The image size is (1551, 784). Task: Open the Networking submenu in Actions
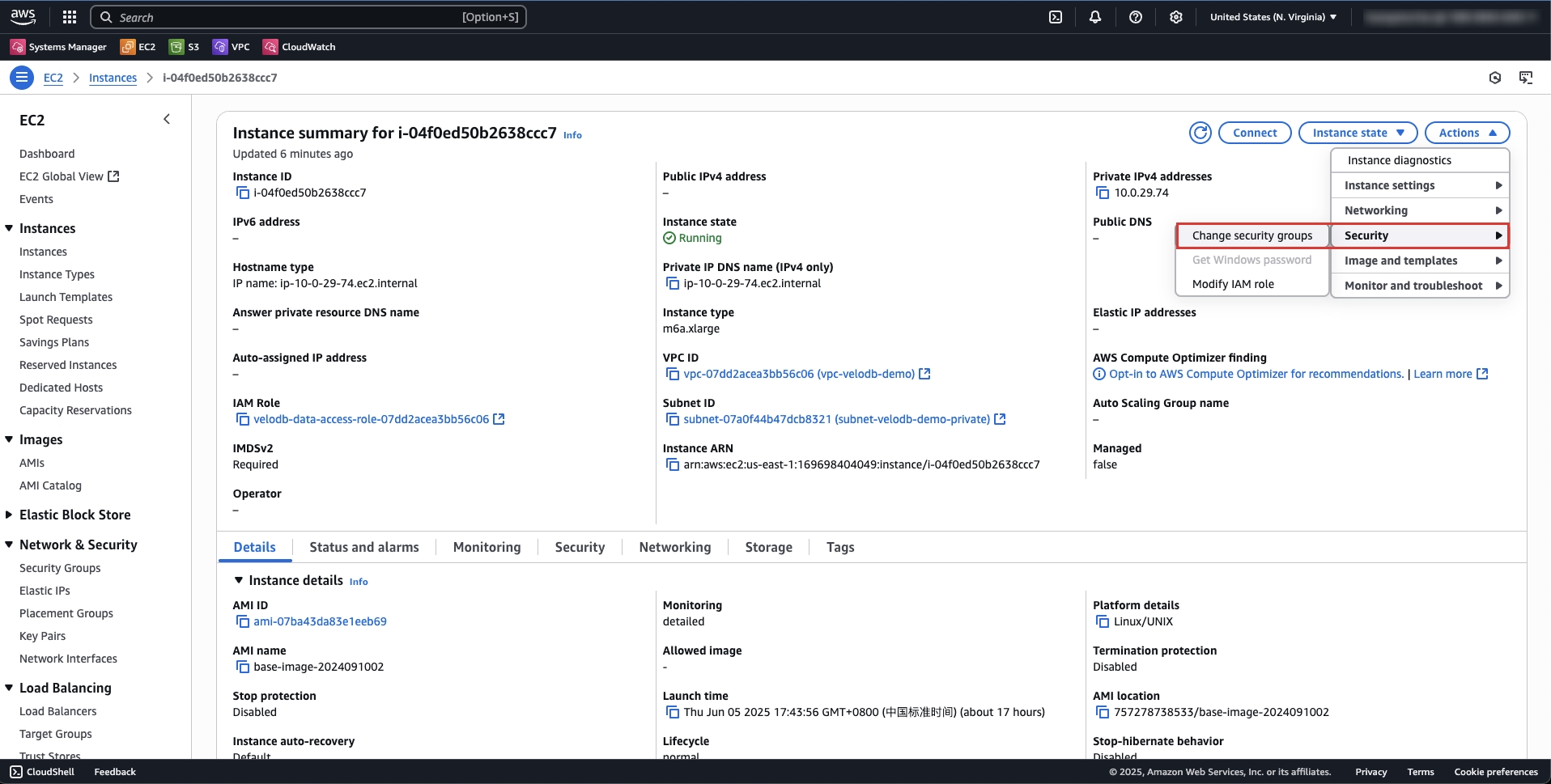point(1420,210)
